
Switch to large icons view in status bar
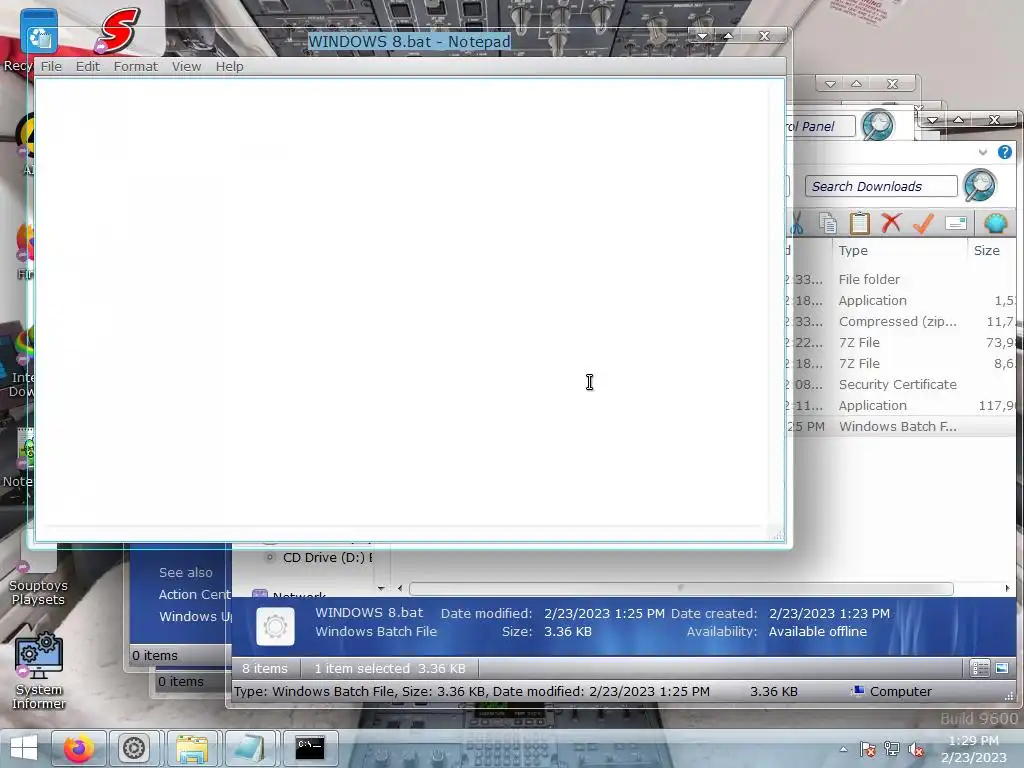[1002, 668]
